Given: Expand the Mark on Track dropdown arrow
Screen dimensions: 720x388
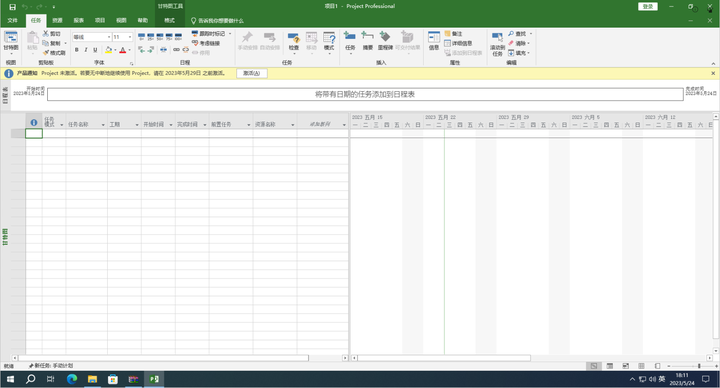Looking at the screenshot, I should pyautogui.click(x=230, y=34).
